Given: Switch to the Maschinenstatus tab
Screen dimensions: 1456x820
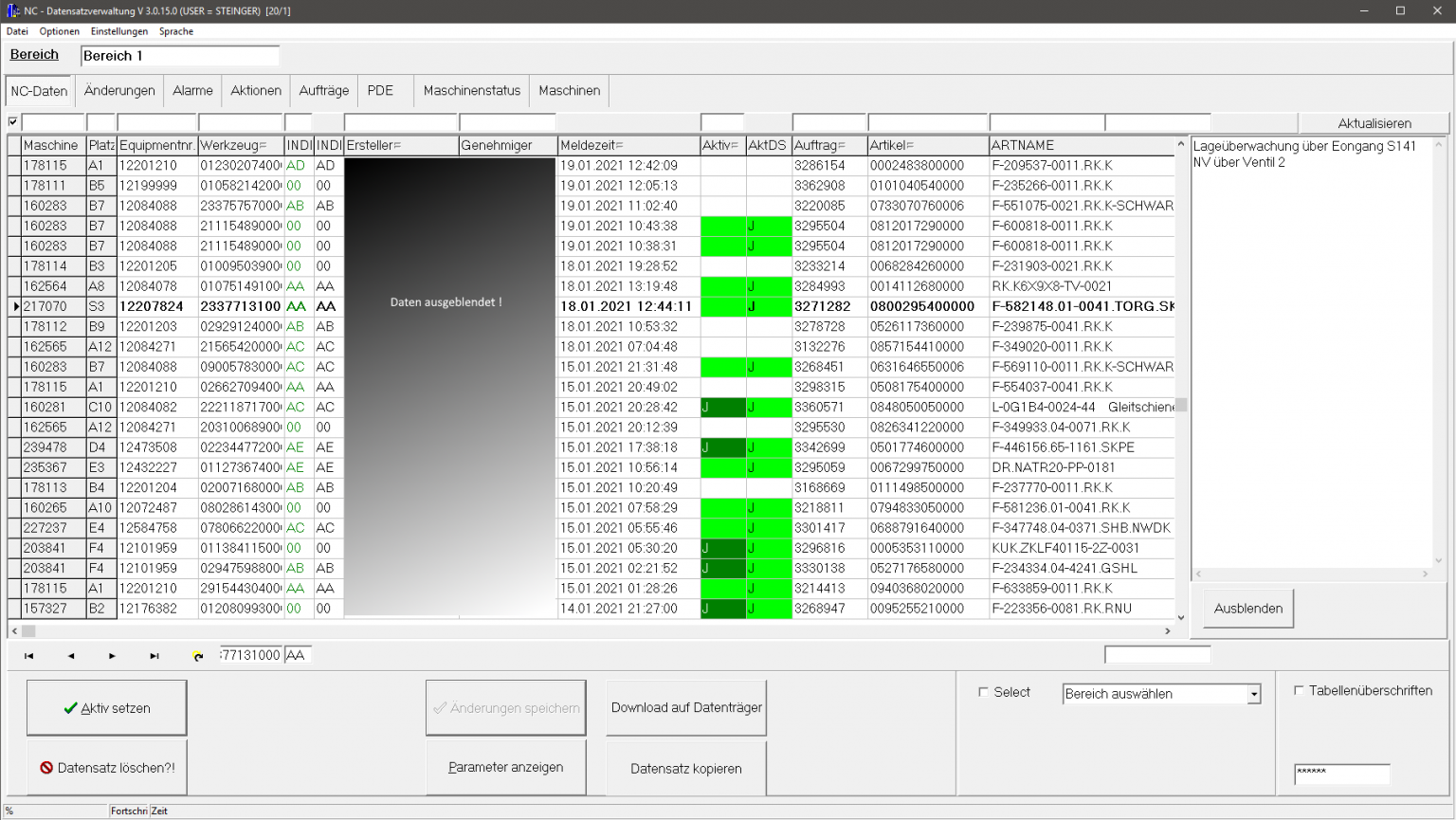Looking at the screenshot, I should tap(472, 91).
